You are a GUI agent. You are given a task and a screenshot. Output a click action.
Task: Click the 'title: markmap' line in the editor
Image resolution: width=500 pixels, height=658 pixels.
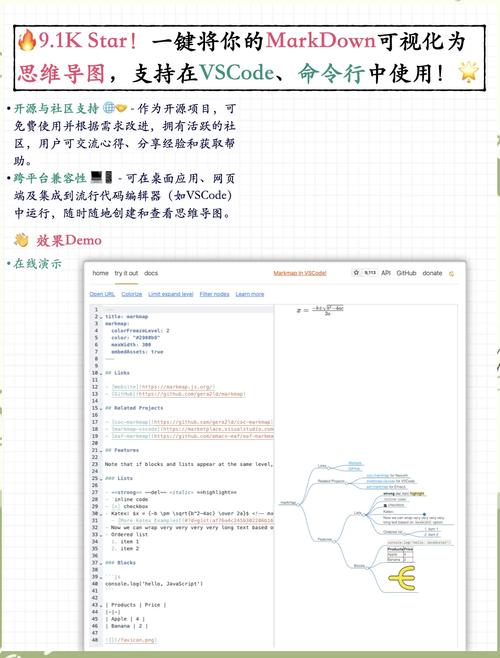[x=126, y=317]
